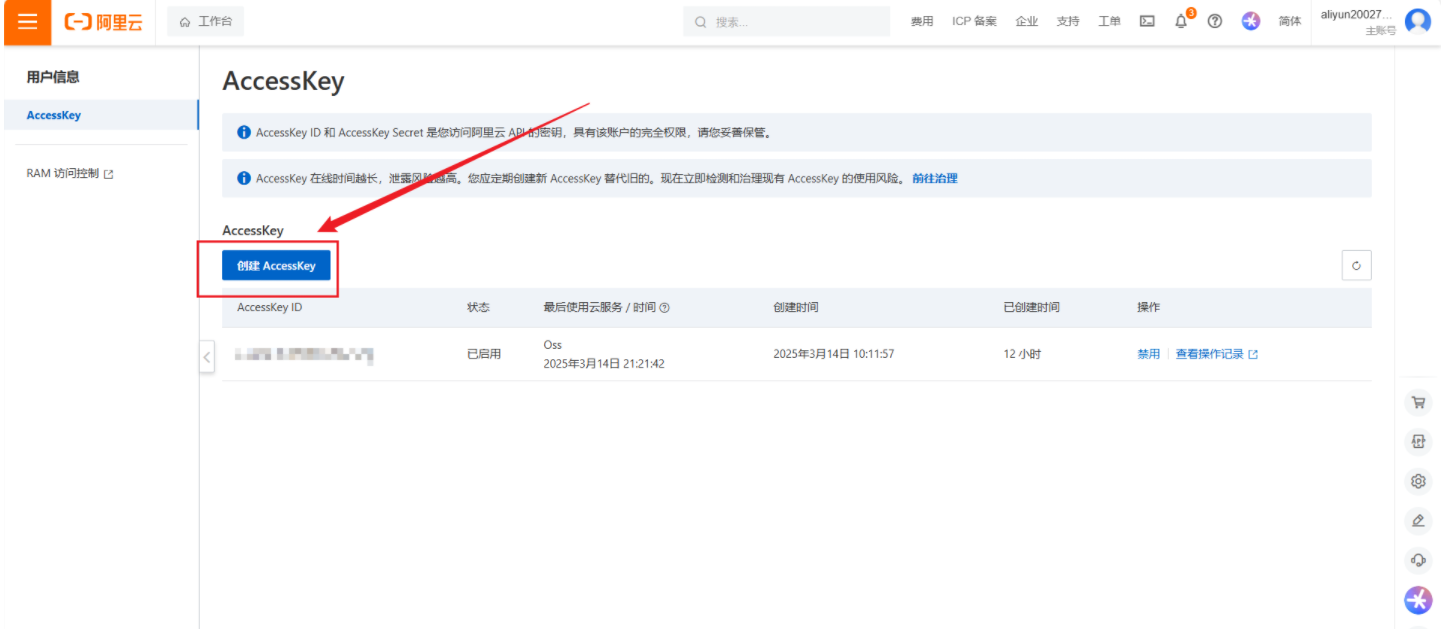Collapse the left sidebar with arrow handle
The width and height of the screenshot is (1455, 629).
pos(207,357)
